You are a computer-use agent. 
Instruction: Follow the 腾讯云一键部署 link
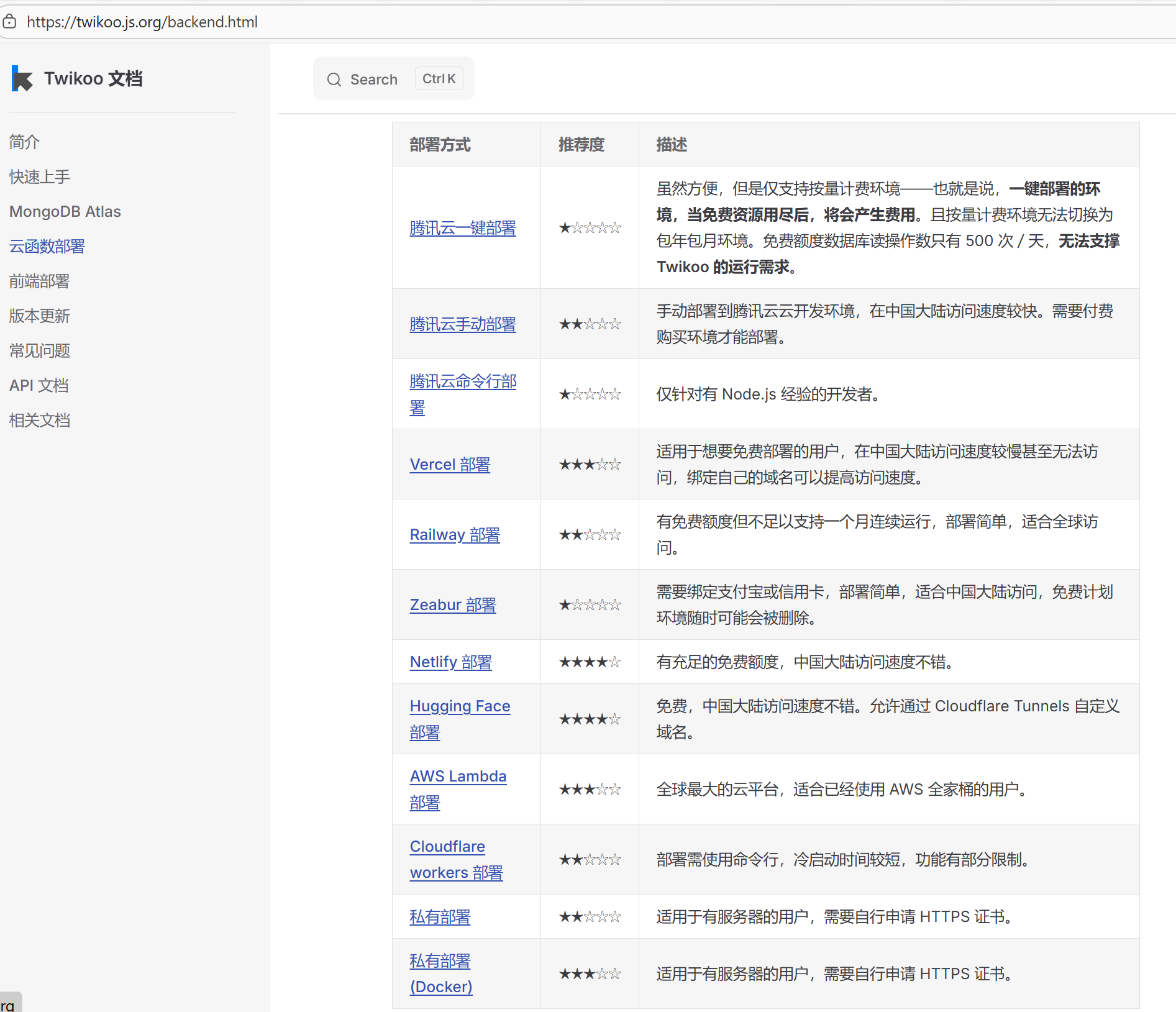tap(463, 228)
